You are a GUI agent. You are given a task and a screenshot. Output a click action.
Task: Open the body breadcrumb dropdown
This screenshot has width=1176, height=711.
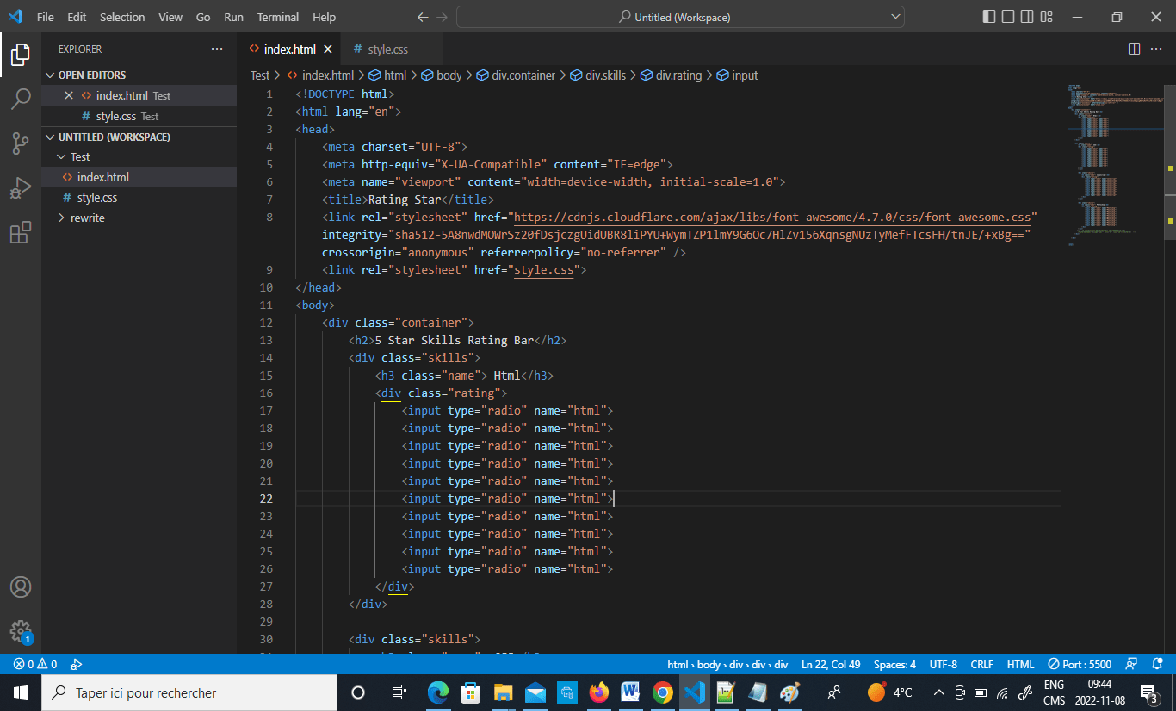(441, 75)
